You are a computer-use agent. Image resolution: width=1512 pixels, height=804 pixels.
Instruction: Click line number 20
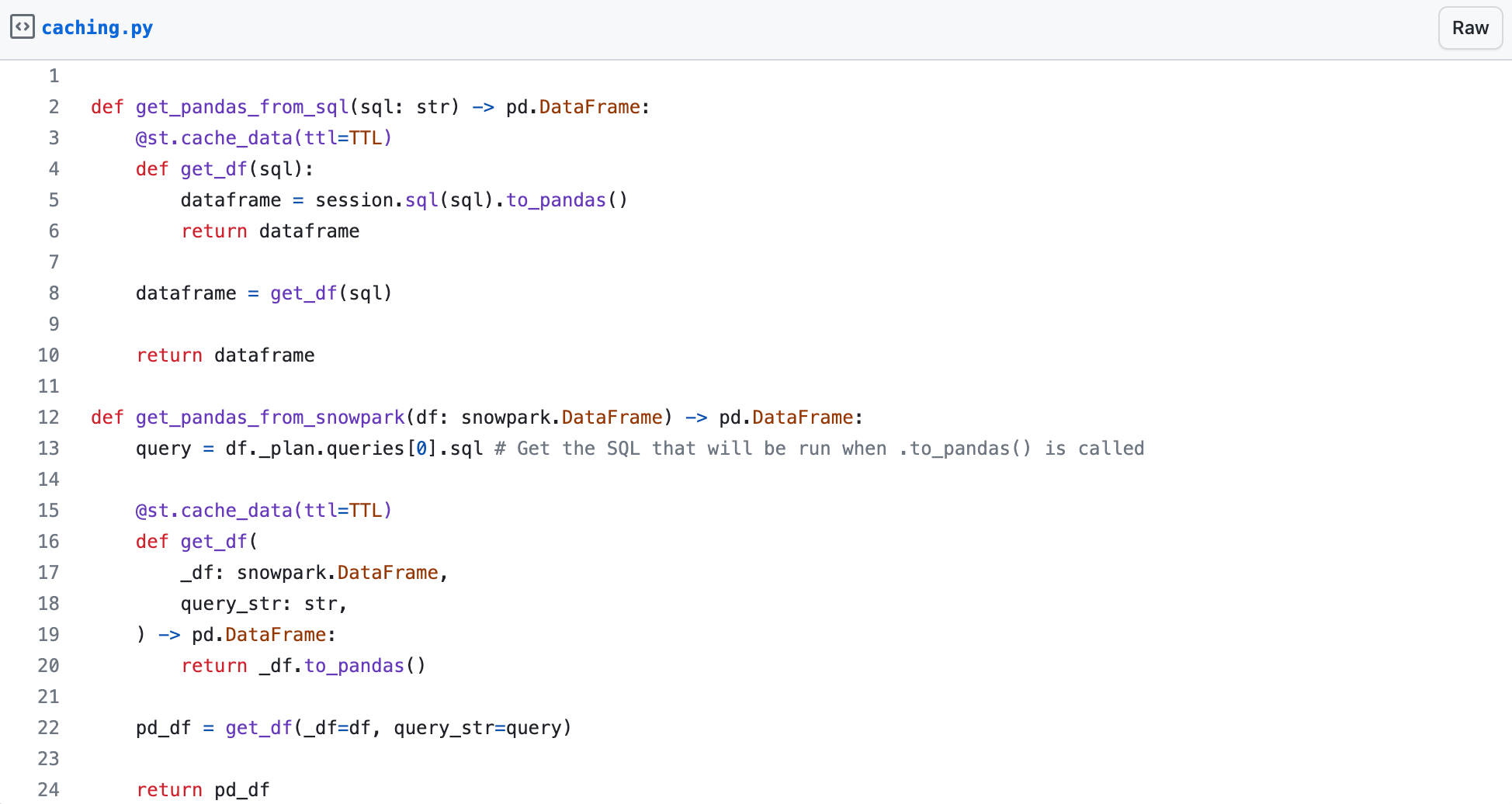click(48, 666)
